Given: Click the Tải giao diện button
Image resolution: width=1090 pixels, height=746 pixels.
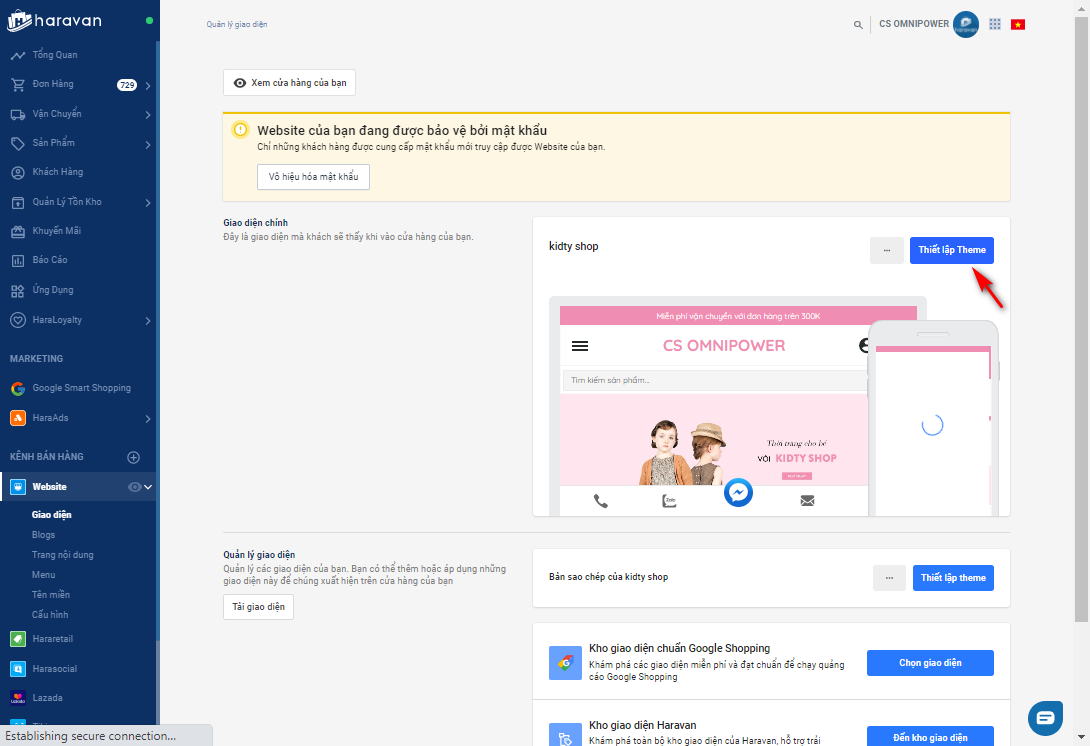Looking at the screenshot, I should (x=258, y=607).
